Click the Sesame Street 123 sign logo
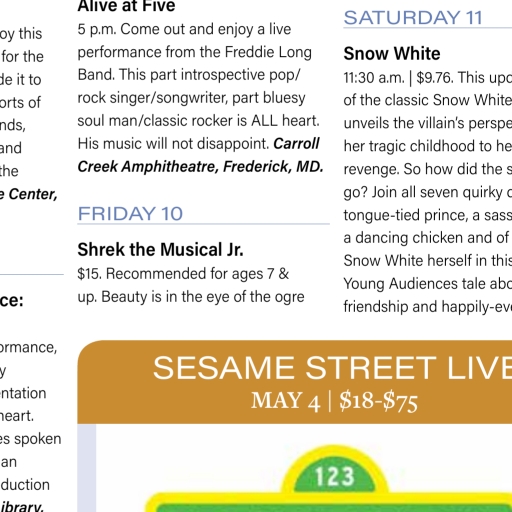 pyautogui.click(x=335, y=477)
